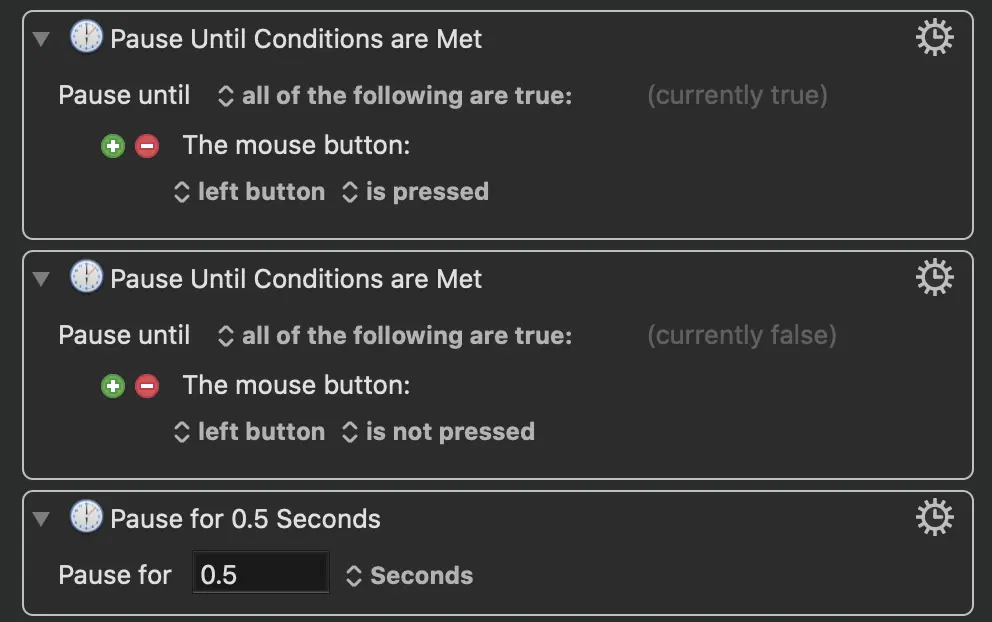Open gear menu of second Pause Until action

(934, 278)
